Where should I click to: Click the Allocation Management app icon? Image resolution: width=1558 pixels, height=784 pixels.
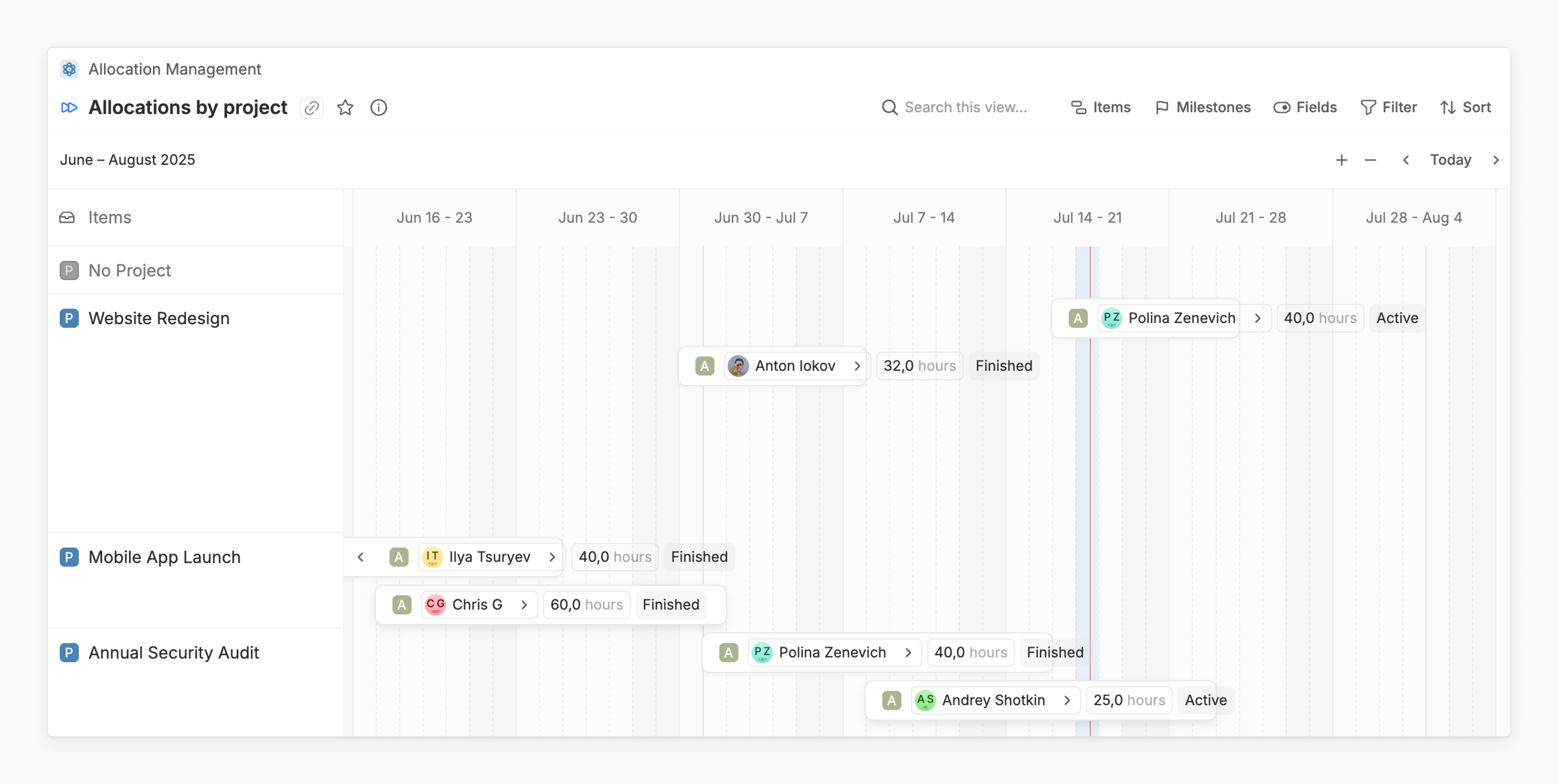[69, 69]
